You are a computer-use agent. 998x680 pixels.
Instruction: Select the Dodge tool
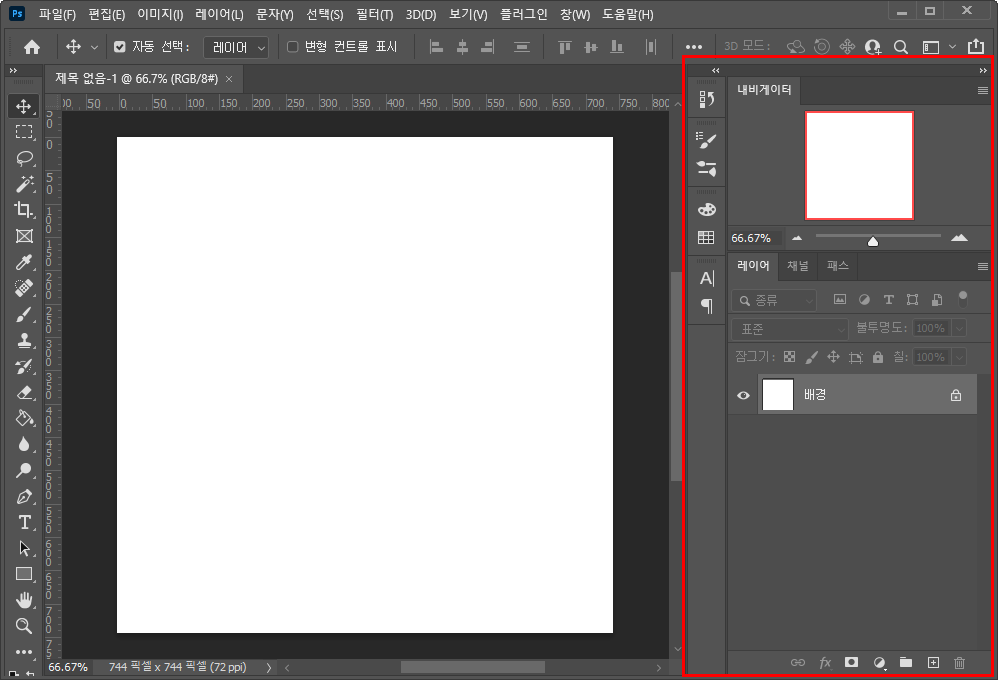coord(24,471)
